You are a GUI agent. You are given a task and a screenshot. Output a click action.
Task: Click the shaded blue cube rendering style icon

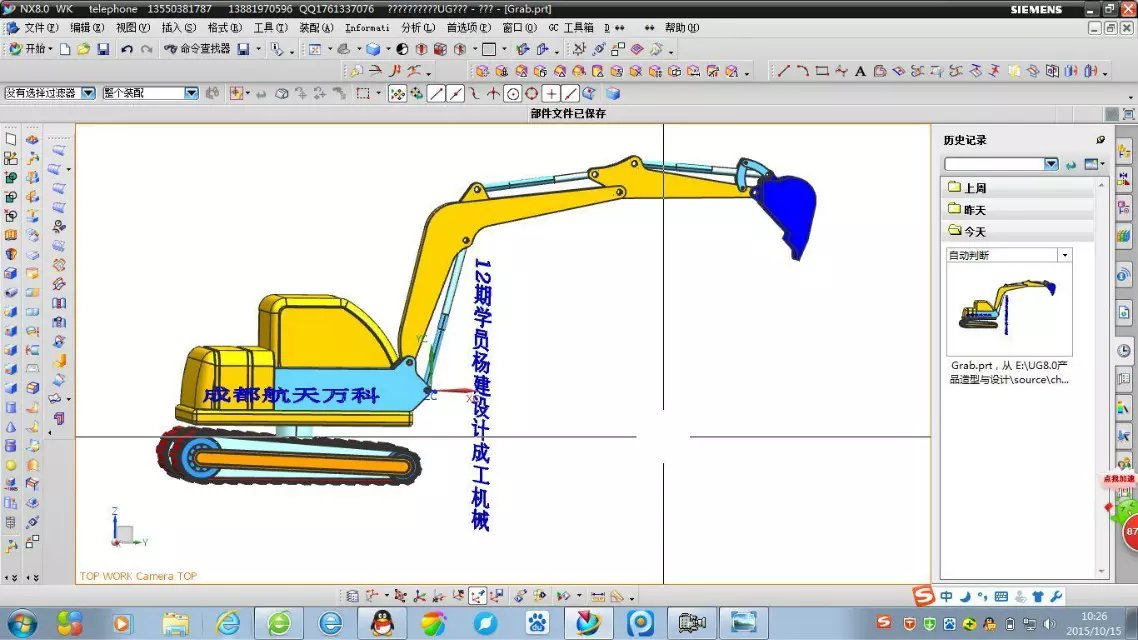(x=373, y=49)
